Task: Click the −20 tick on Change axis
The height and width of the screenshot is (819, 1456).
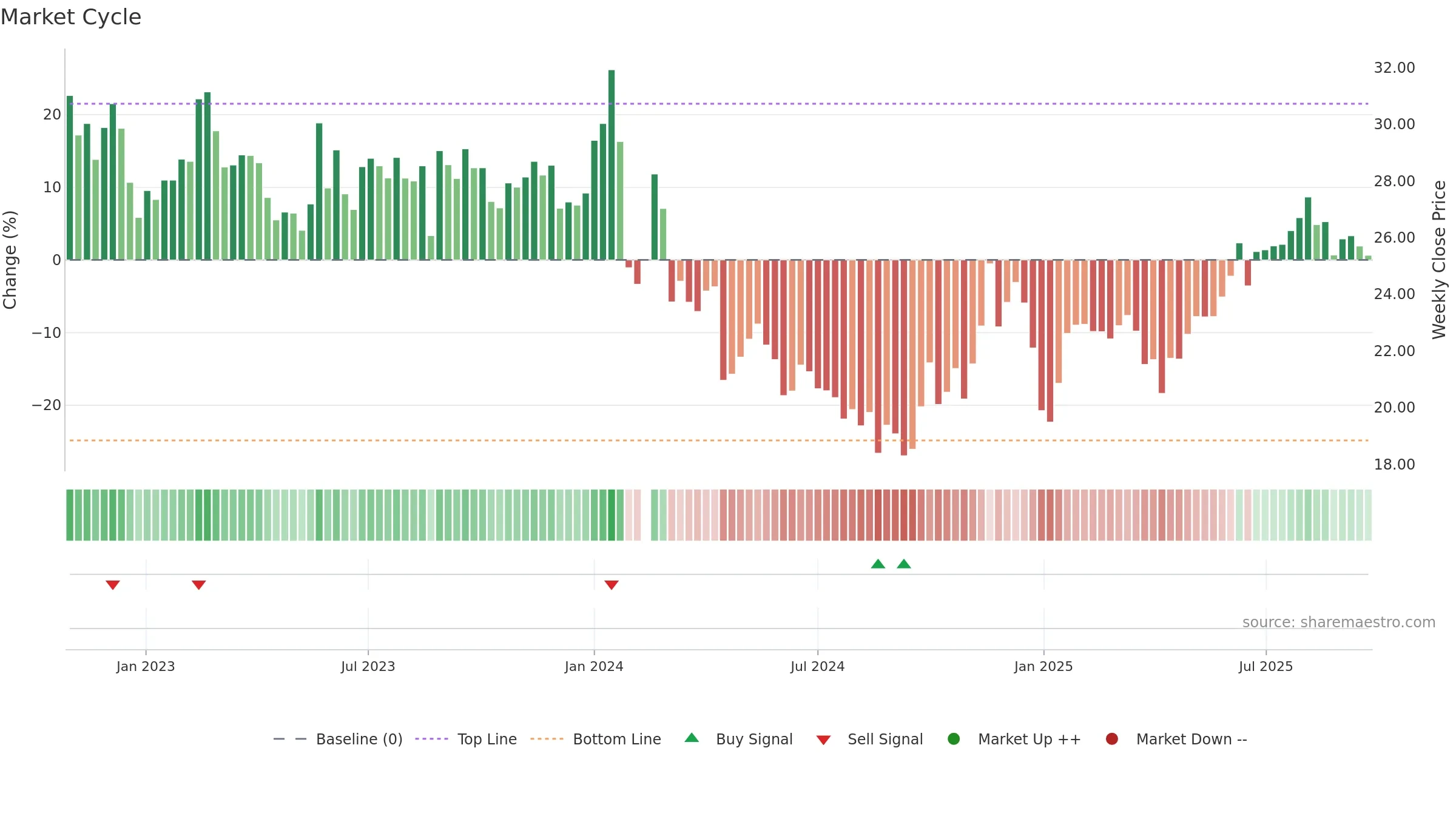Action: (47, 405)
